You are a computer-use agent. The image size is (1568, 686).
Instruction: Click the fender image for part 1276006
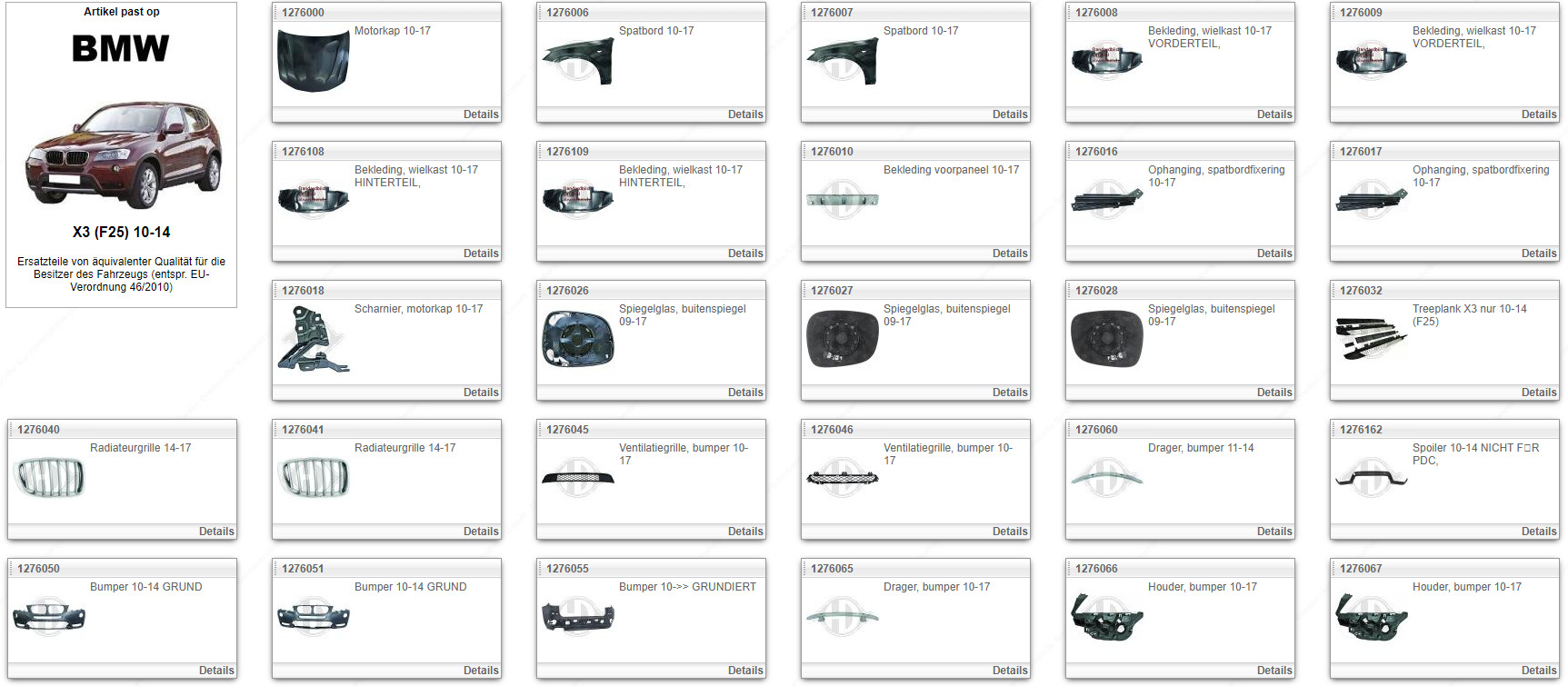(578, 61)
